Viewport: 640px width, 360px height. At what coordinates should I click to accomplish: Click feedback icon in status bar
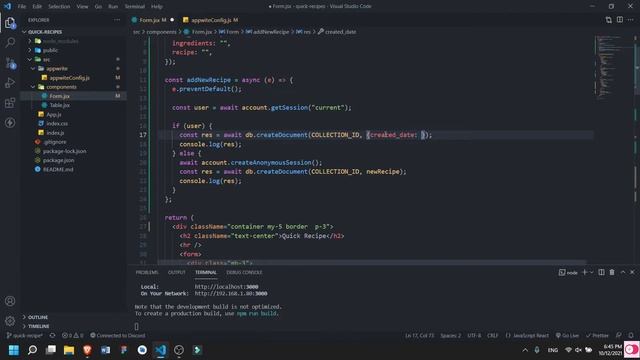(619, 336)
